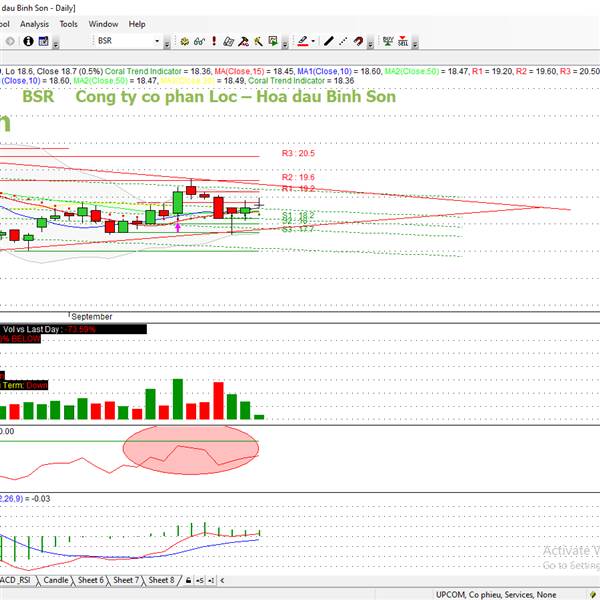Open the Window menu
This screenshot has width=600, height=600.
pyautogui.click(x=103, y=24)
